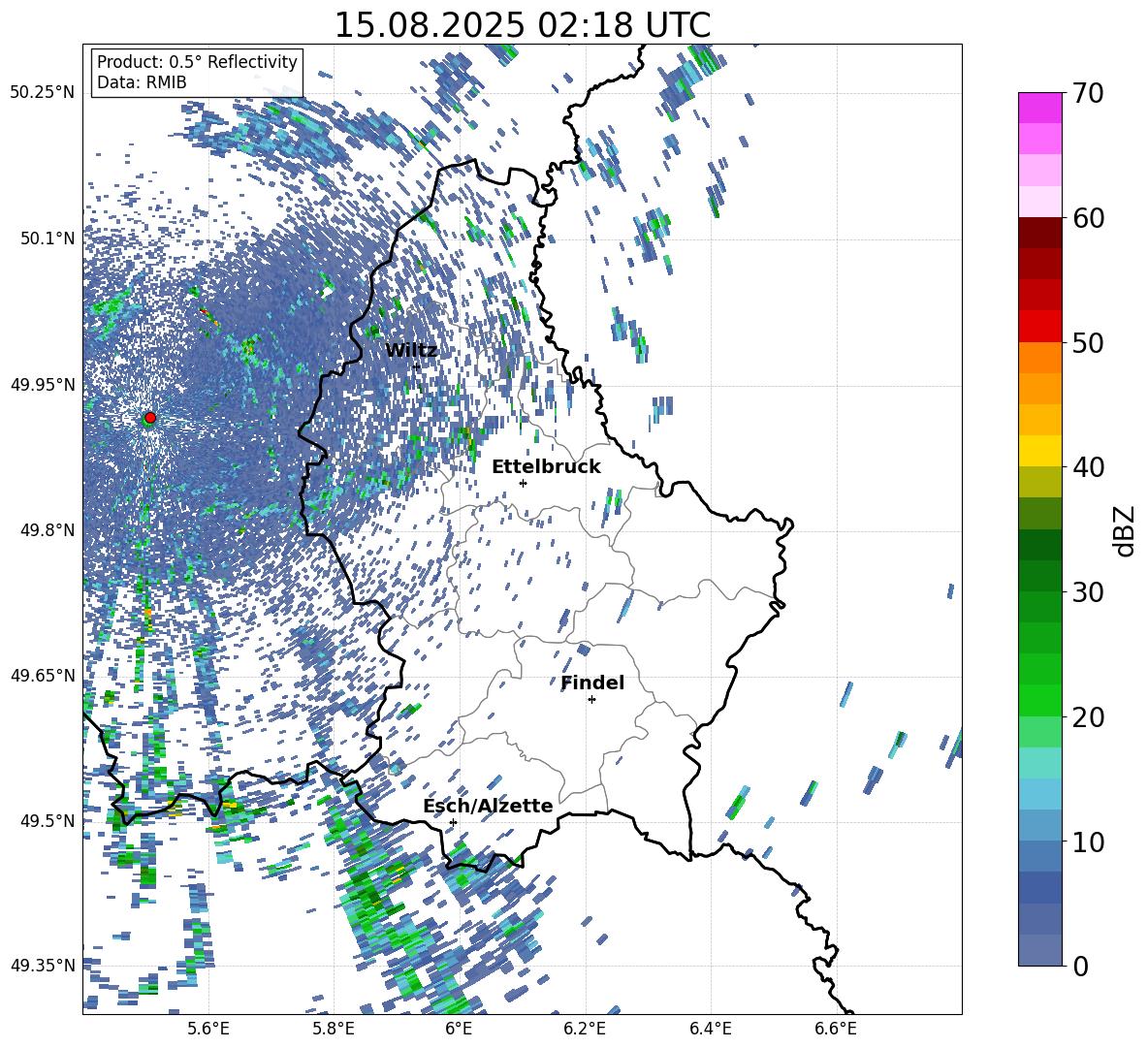The height and width of the screenshot is (1048, 1148).
Task: Click the Ettelbruck city label
Action: point(546,466)
